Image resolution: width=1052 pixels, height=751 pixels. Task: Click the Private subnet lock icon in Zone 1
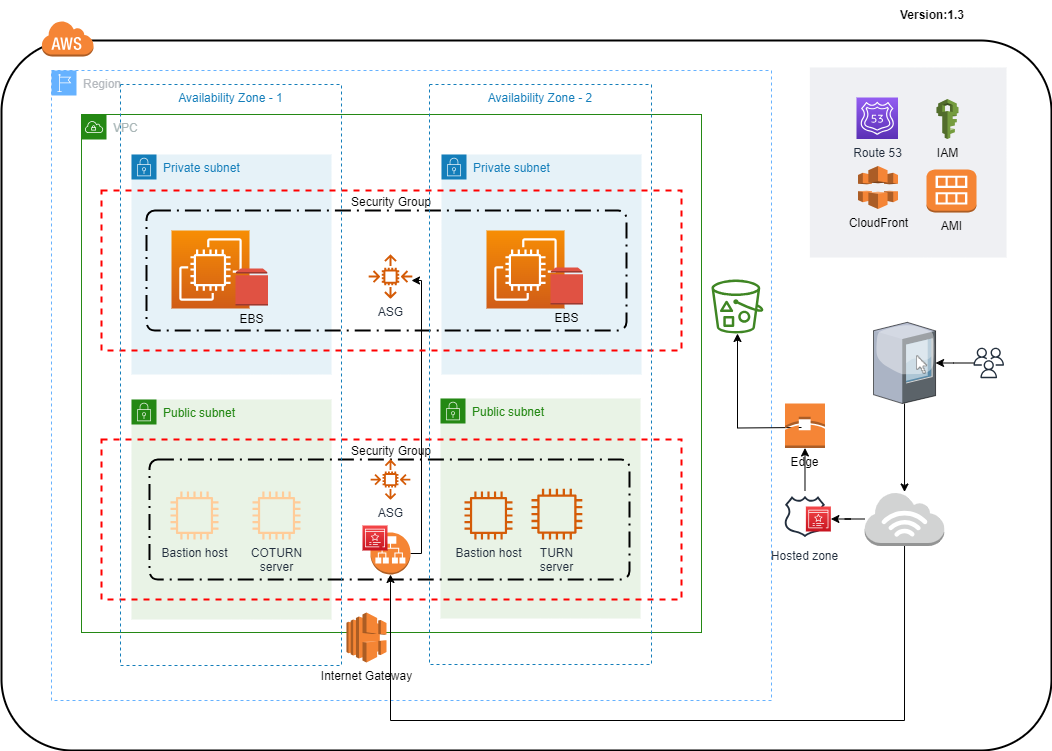tap(144, 167)
